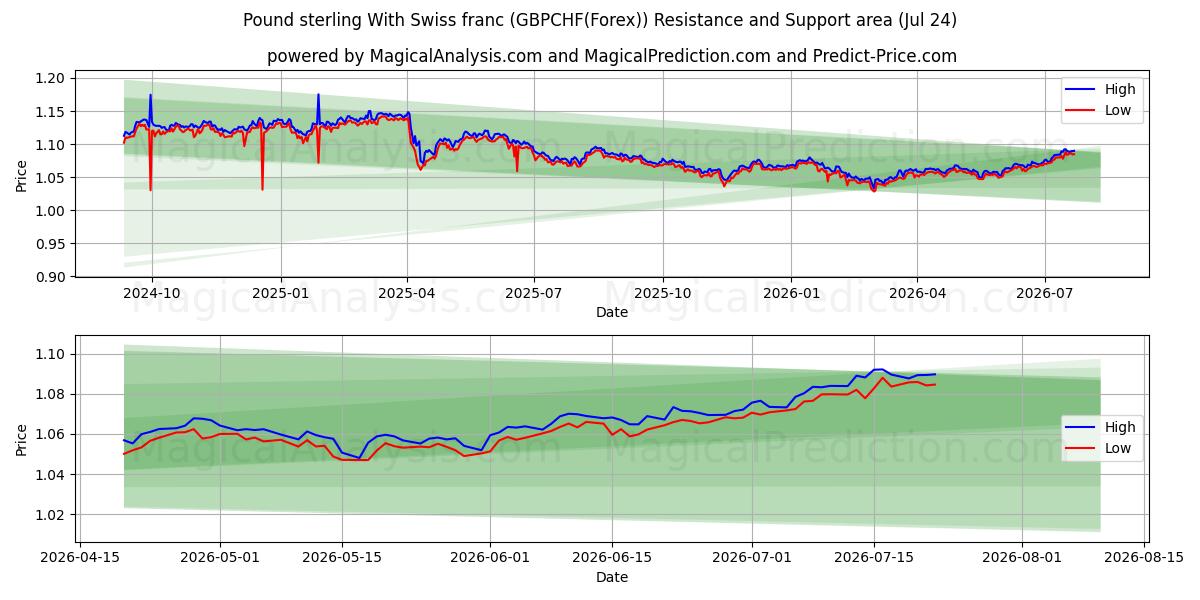This screenshot has height=600, width=1200.
Task: Click the '2026-05-01' date tick on the bottom chart
Action: point(221,559)
